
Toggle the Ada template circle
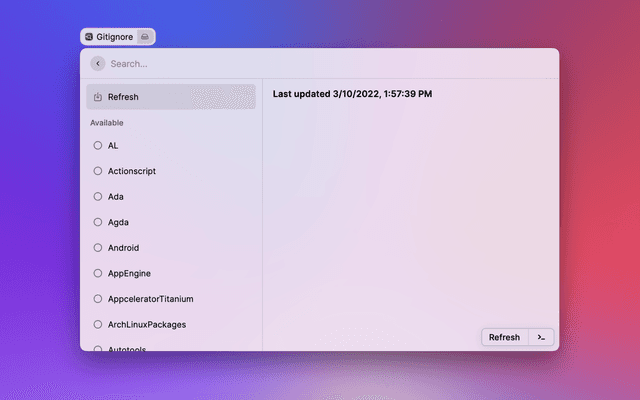97,196
